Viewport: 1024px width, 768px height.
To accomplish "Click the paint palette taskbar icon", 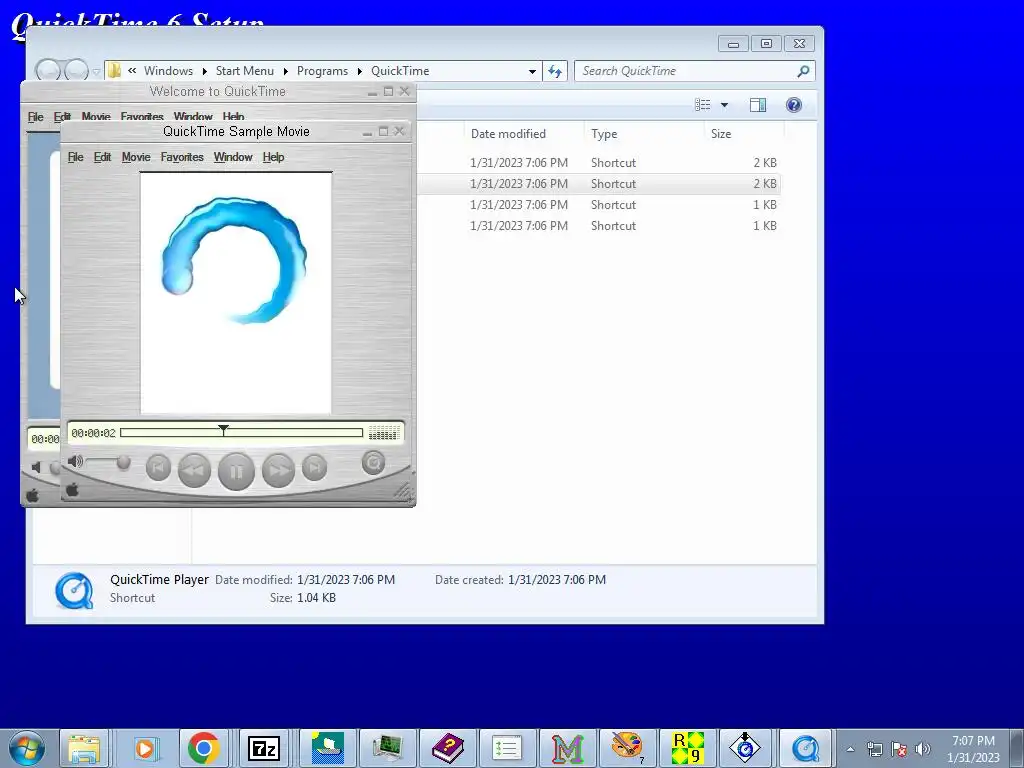I will pyautogui.click(x=628, y=748).
